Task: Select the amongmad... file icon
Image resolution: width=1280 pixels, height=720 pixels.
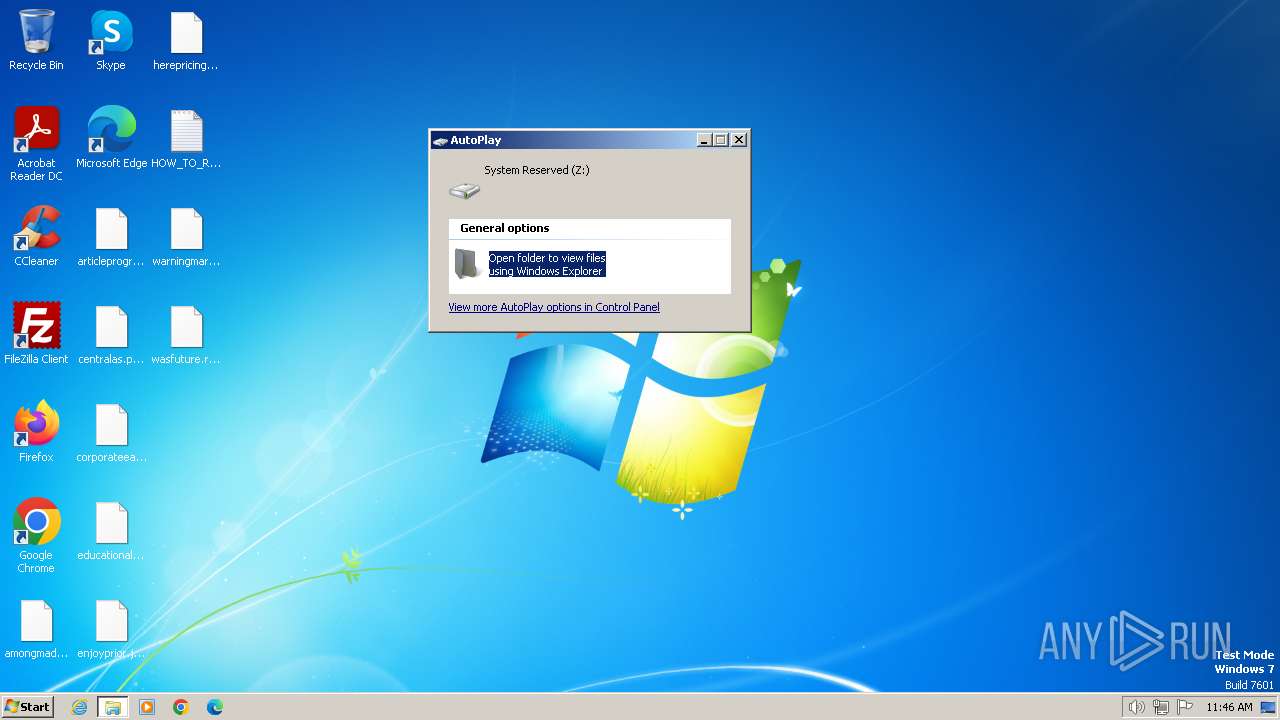Action: pyautogui.click(x=36, y=629)
